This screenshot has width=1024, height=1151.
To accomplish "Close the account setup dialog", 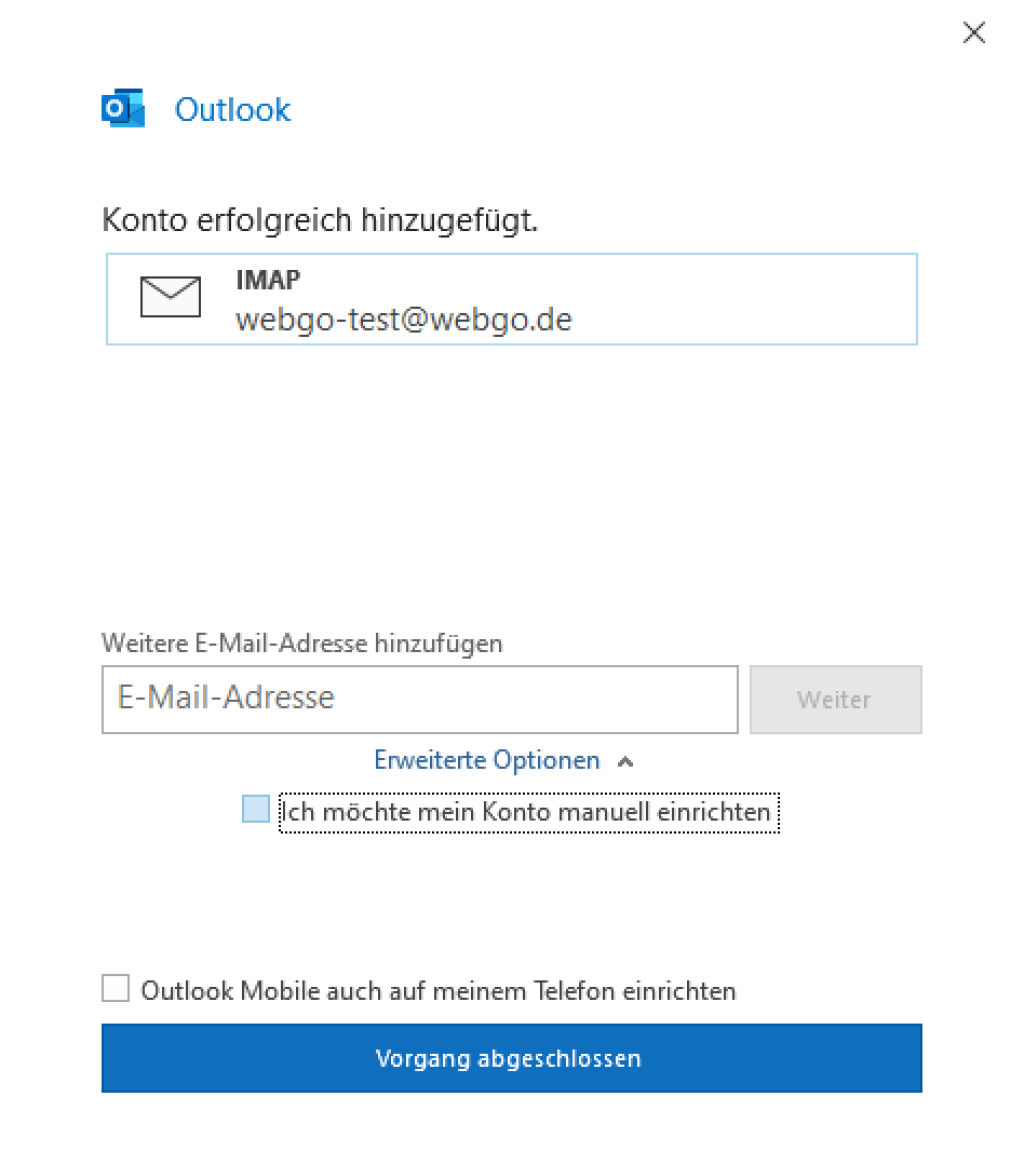I will pyautogui.click(x=973, y=33).
